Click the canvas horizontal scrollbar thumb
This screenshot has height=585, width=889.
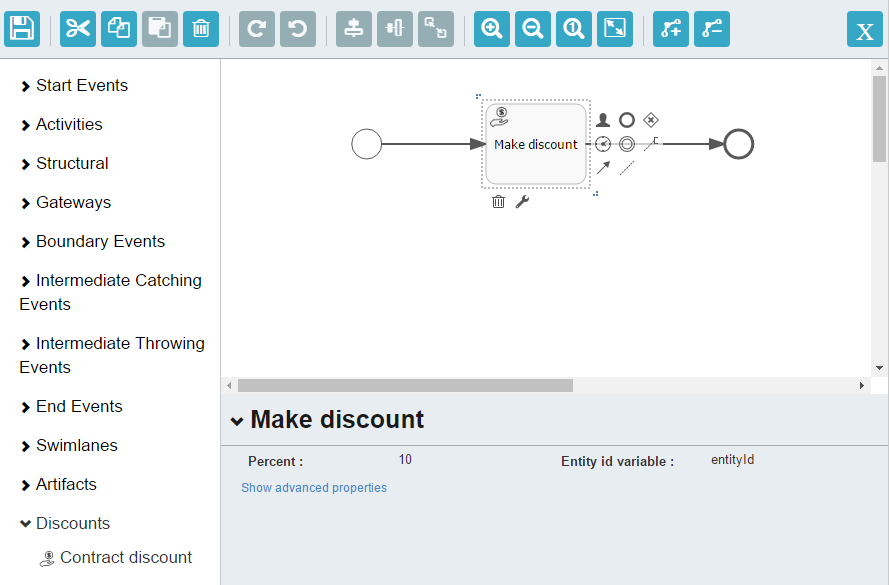(x=405, y=385)
